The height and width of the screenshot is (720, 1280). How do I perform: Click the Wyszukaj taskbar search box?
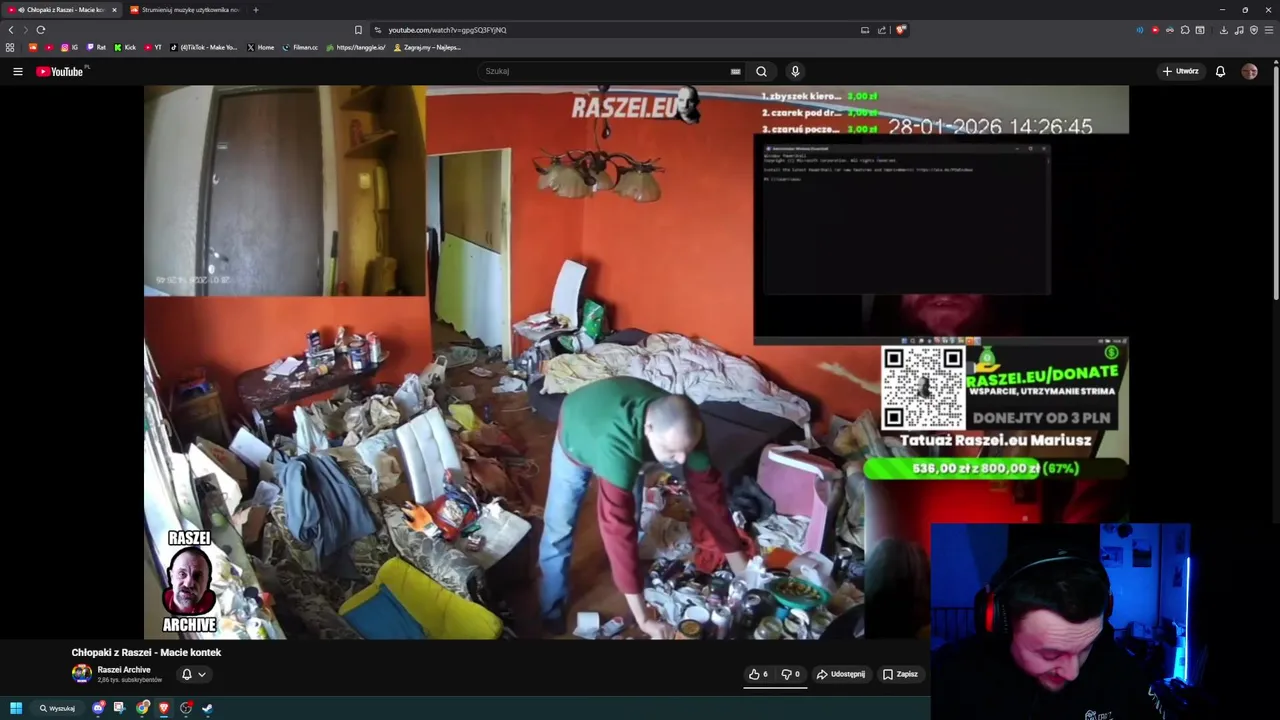click(57, 708)
